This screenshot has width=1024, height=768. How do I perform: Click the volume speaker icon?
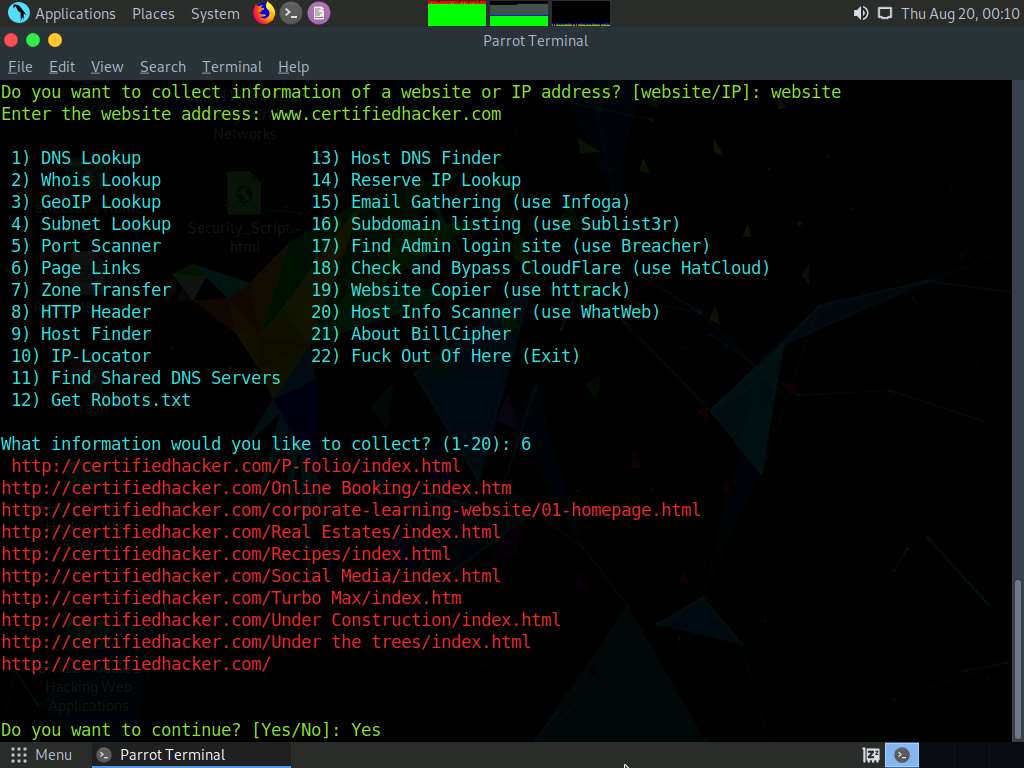coord(861,13)
